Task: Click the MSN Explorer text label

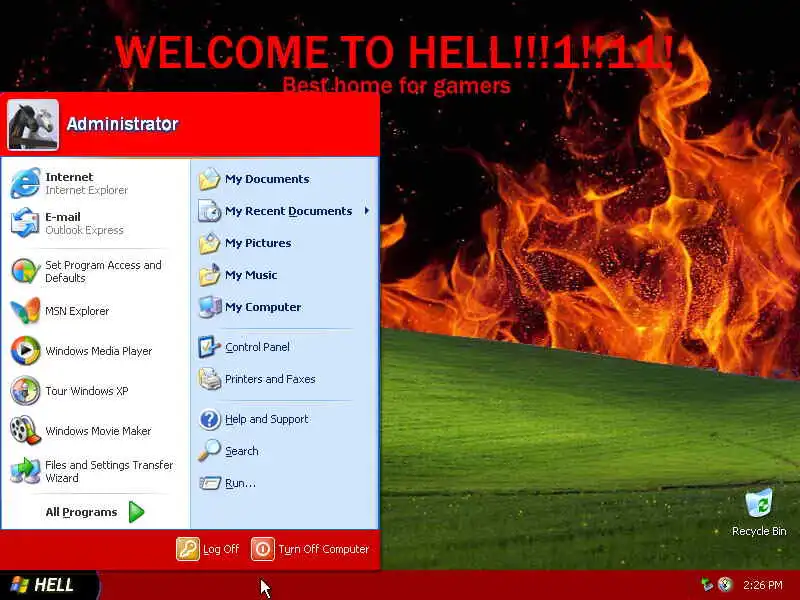Action: pos(77,311)
